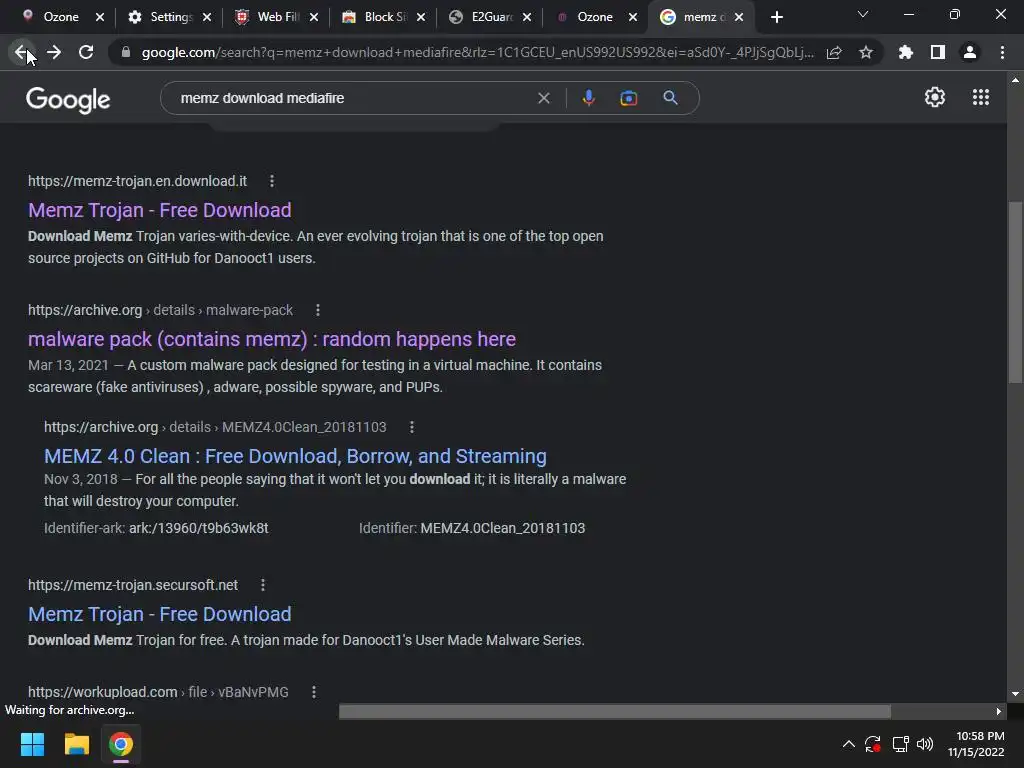Viewport: 1024px width, 768px height.
Task: Open the first 'Memz Trojan - Free Download' link from download.it
Action: pyautogui.click(x=159, y=210)
